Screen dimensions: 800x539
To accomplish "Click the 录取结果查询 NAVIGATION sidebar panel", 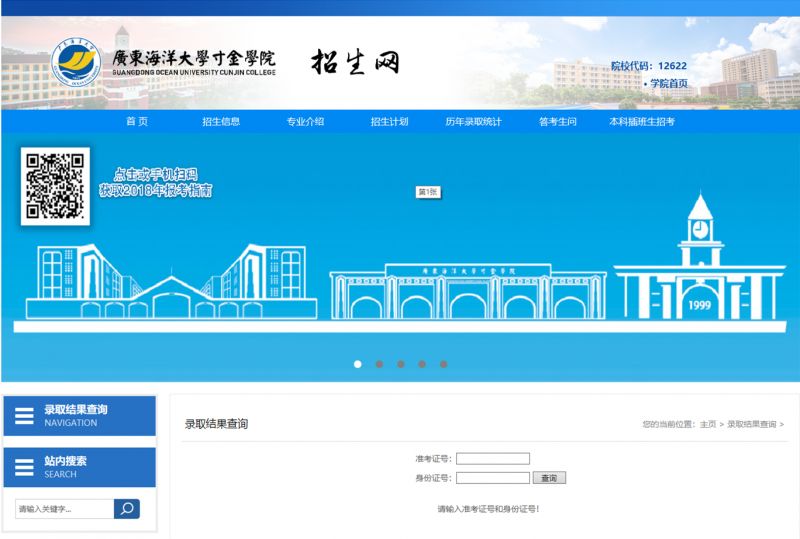I will (x=80, y=416).
